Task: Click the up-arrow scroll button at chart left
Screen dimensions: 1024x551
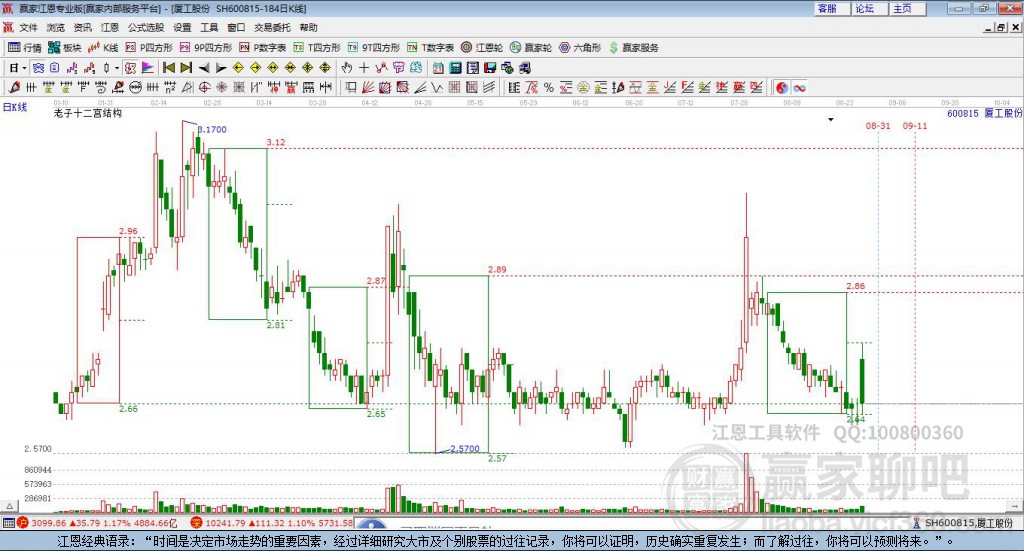Action: (9, 506)
